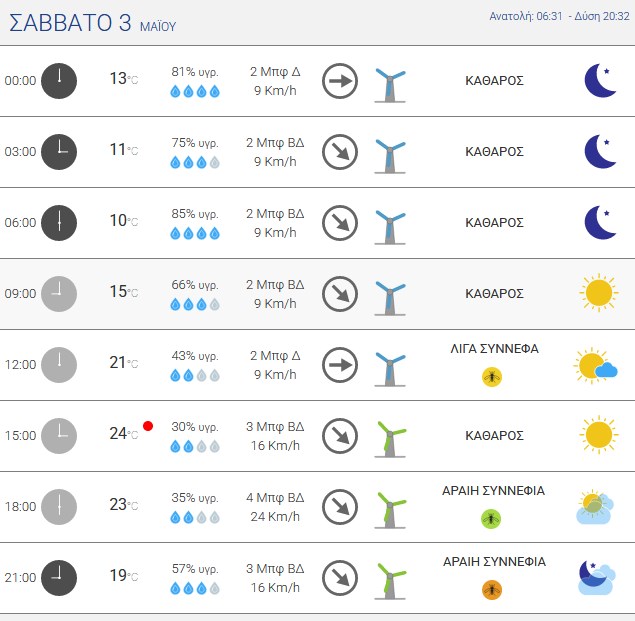Click the east-pointing wind arrow at 12:00
The width and height of the screenshot is (635, 621).
pos(340,365)
